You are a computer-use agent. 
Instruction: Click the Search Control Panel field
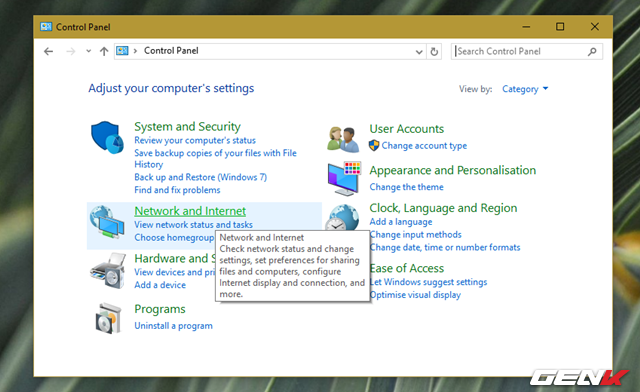pos(527,51)
